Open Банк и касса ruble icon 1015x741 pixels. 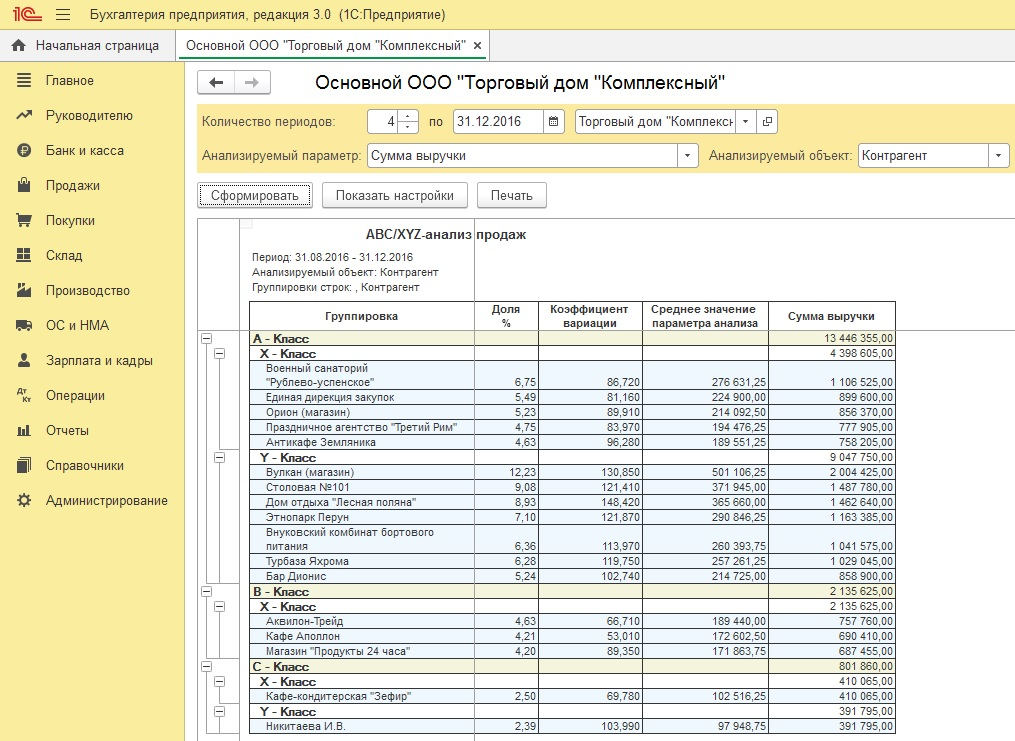tap(24, 150)
